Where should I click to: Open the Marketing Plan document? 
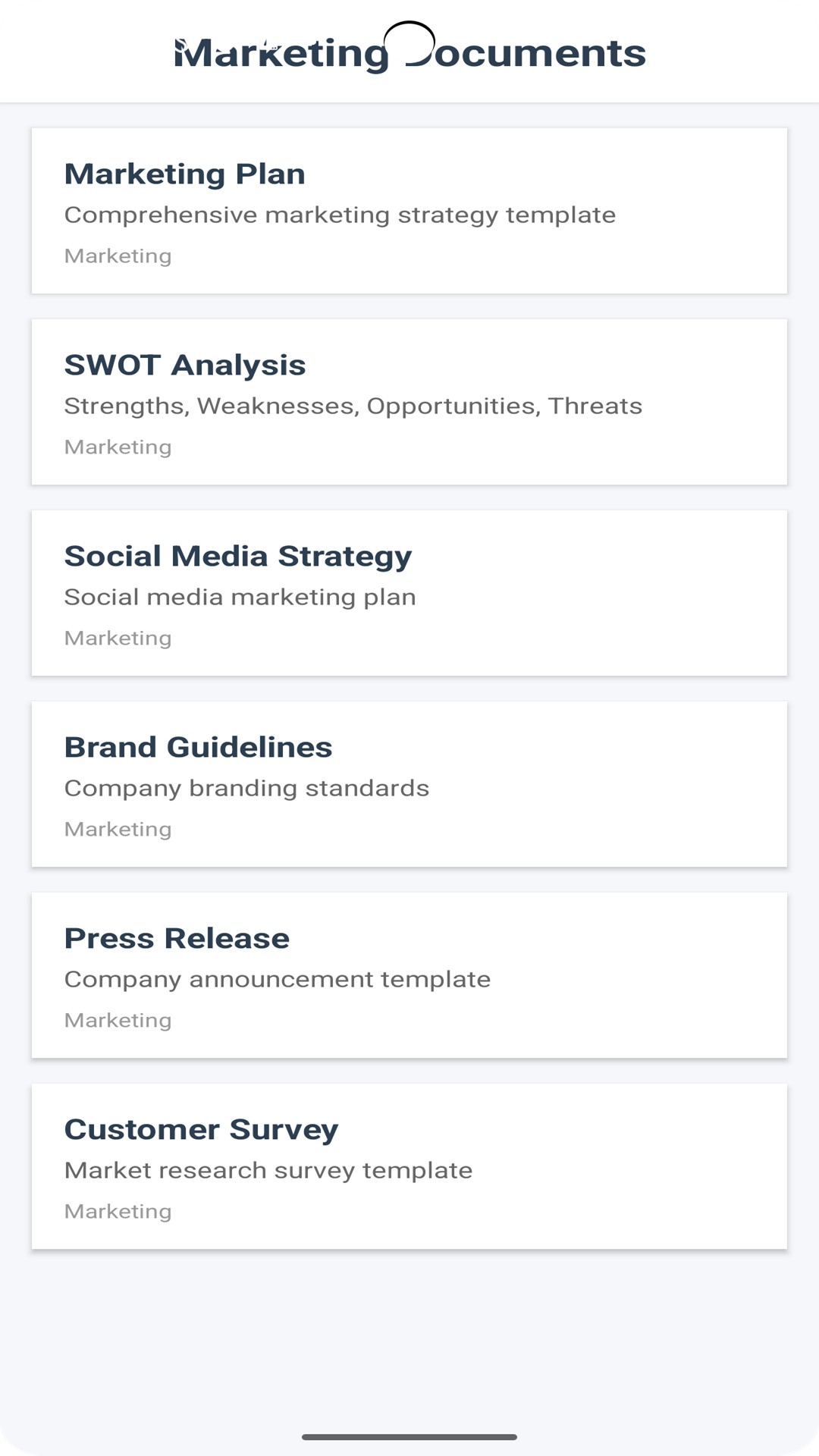click(185, 174)
